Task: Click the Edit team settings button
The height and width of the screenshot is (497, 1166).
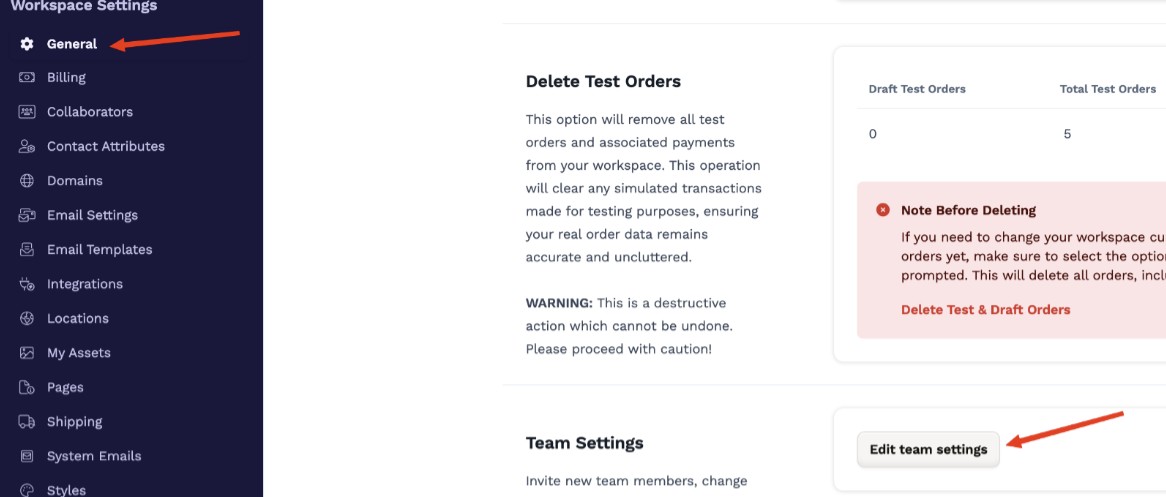Action: click(x=928, y=449)
